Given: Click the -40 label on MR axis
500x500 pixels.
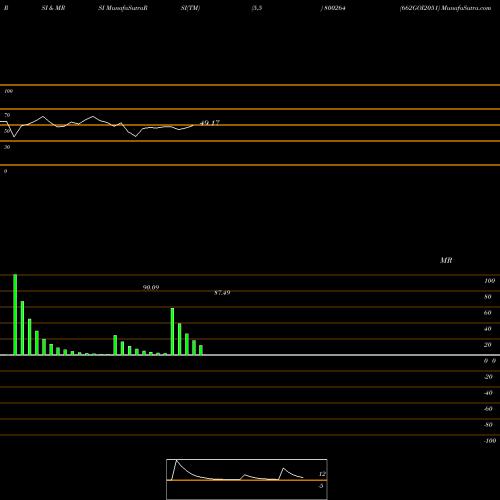Looking at the screenshot, I should click(x=488, y=393).
